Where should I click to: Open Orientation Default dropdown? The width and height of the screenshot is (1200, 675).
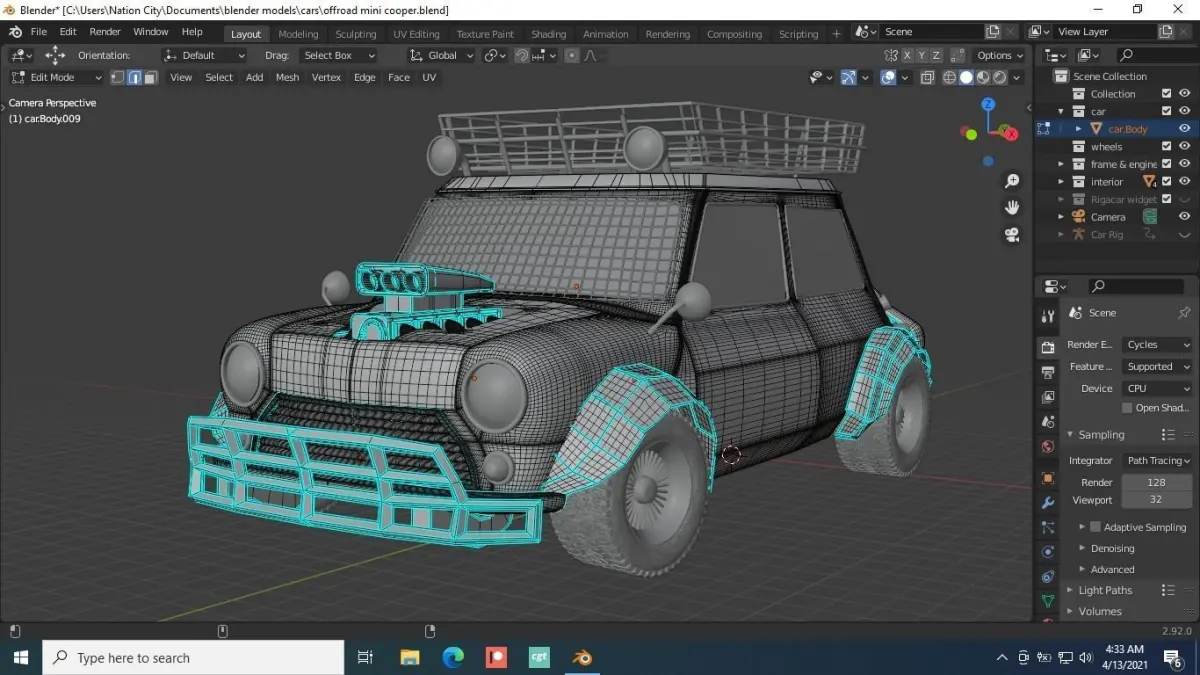204,55
